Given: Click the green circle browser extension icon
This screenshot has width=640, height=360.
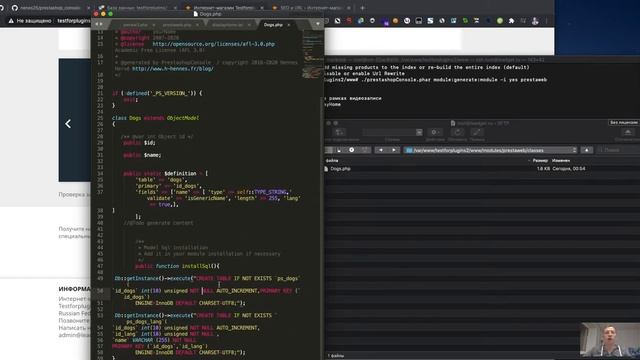Looking at the screenshot, I should click(500, 21).
